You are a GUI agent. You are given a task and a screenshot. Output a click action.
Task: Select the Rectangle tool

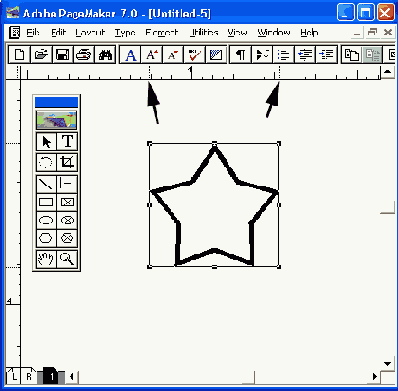coord(46,202)
